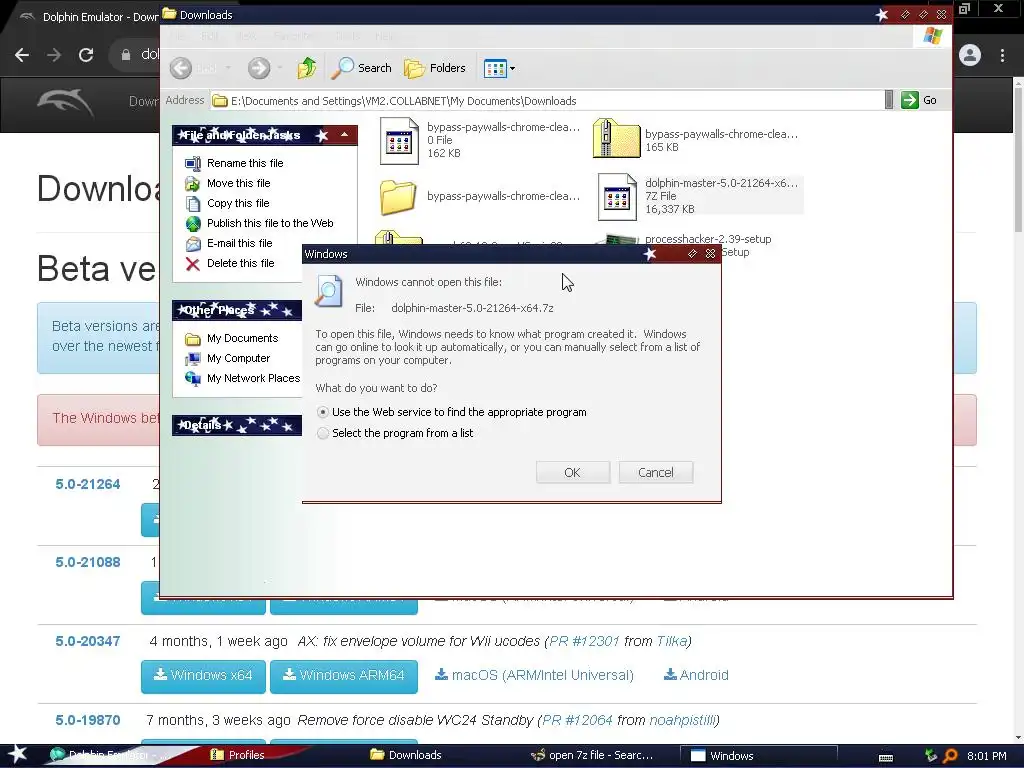Click Chrome forward arrow button
The width and height of the screenshot is (1024, 768).
pyautogui.click(x=54, y=55)
